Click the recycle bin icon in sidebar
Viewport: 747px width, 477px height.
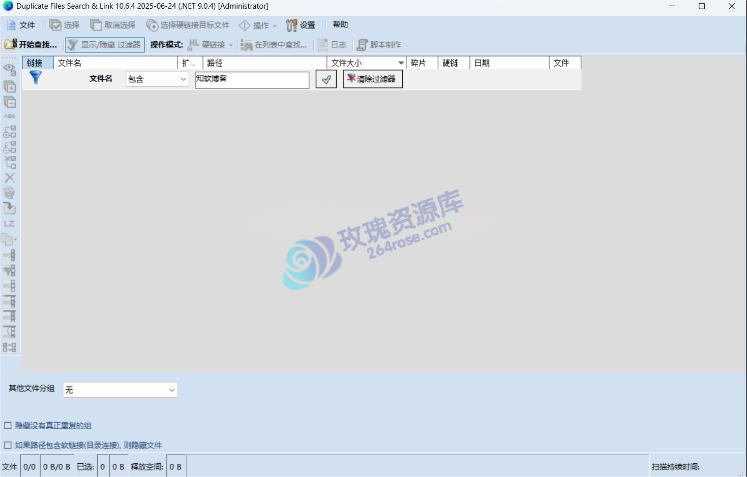(x=10, y=193)
